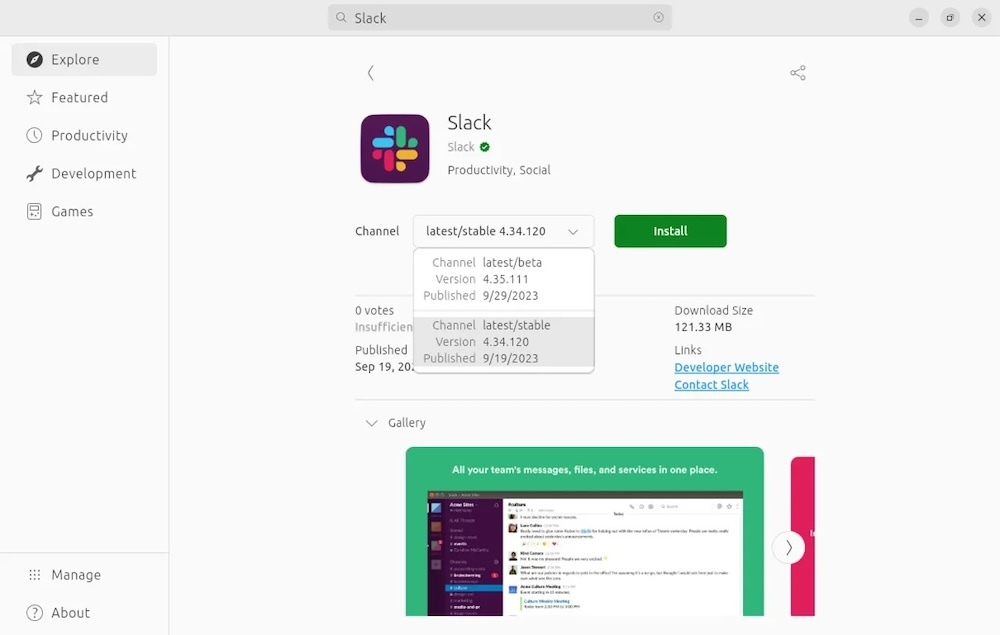This screenshot has width=1000, height=635.
Task: Install the Slack app
Action: tap(670, 231)
